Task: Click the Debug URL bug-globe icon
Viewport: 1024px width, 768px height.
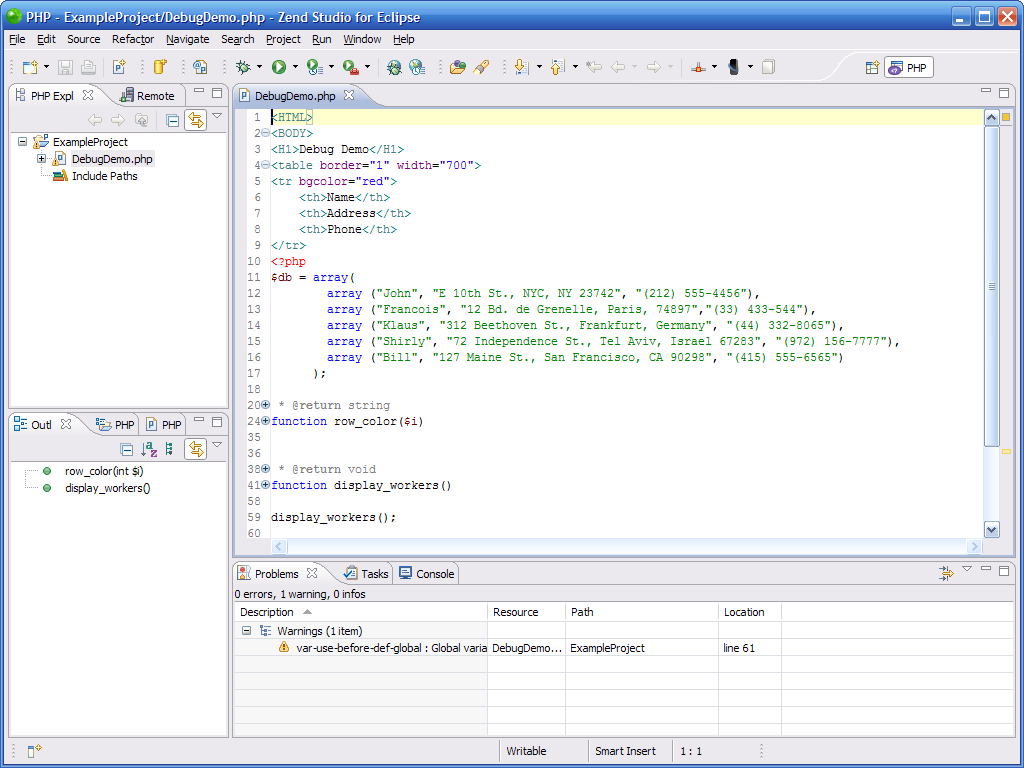Action: (x=394, y=67)
